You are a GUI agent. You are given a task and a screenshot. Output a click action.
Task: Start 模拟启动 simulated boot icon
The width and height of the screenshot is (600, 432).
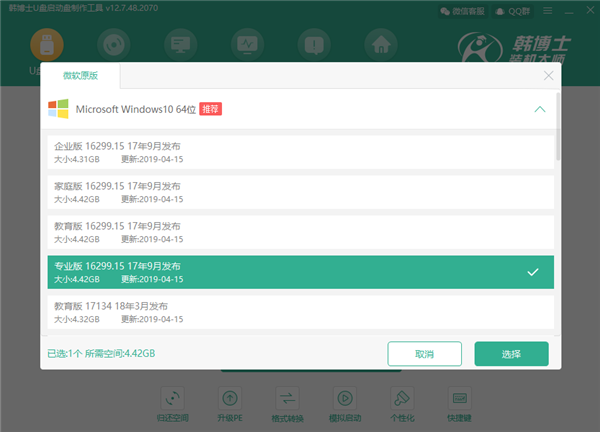345,397
